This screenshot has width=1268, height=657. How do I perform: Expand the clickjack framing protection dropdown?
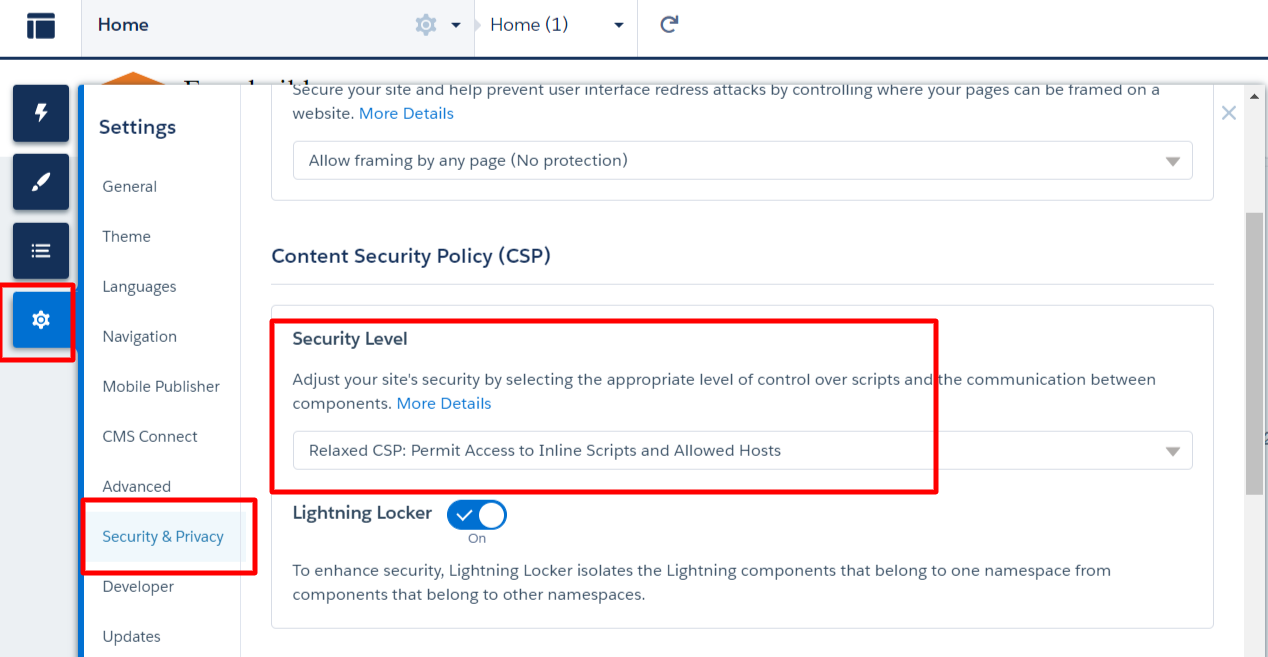tap(742, 161)
